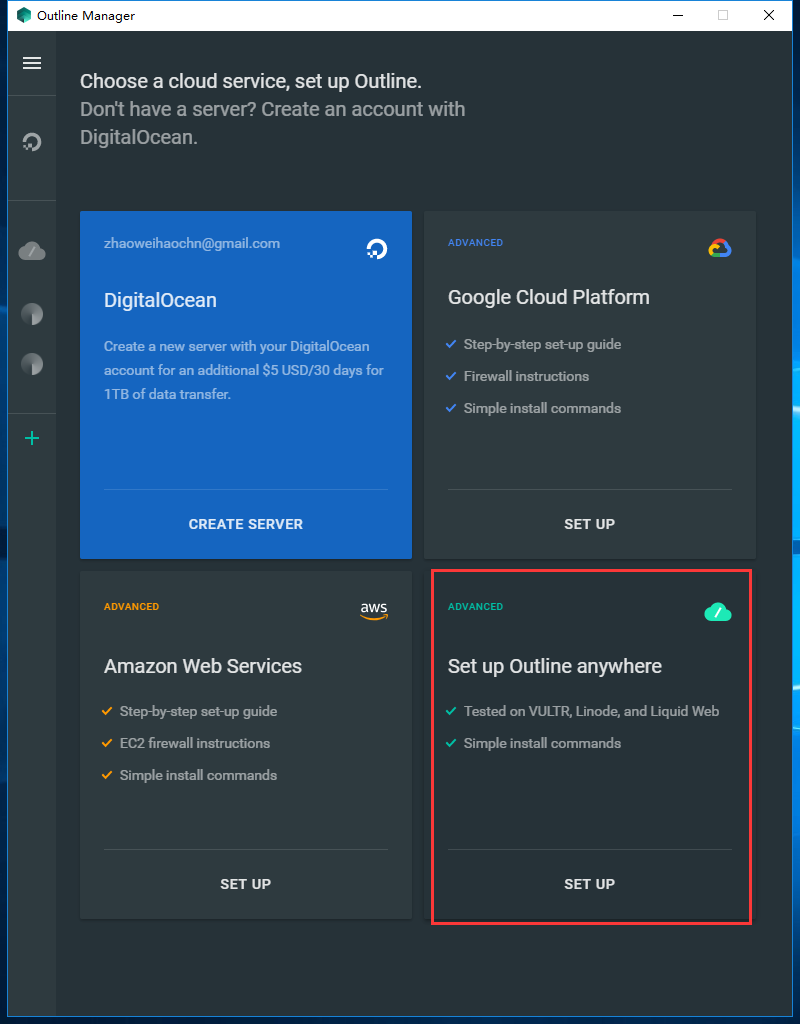
Task: Click the green plus to add server
Action: pos(32,438)
